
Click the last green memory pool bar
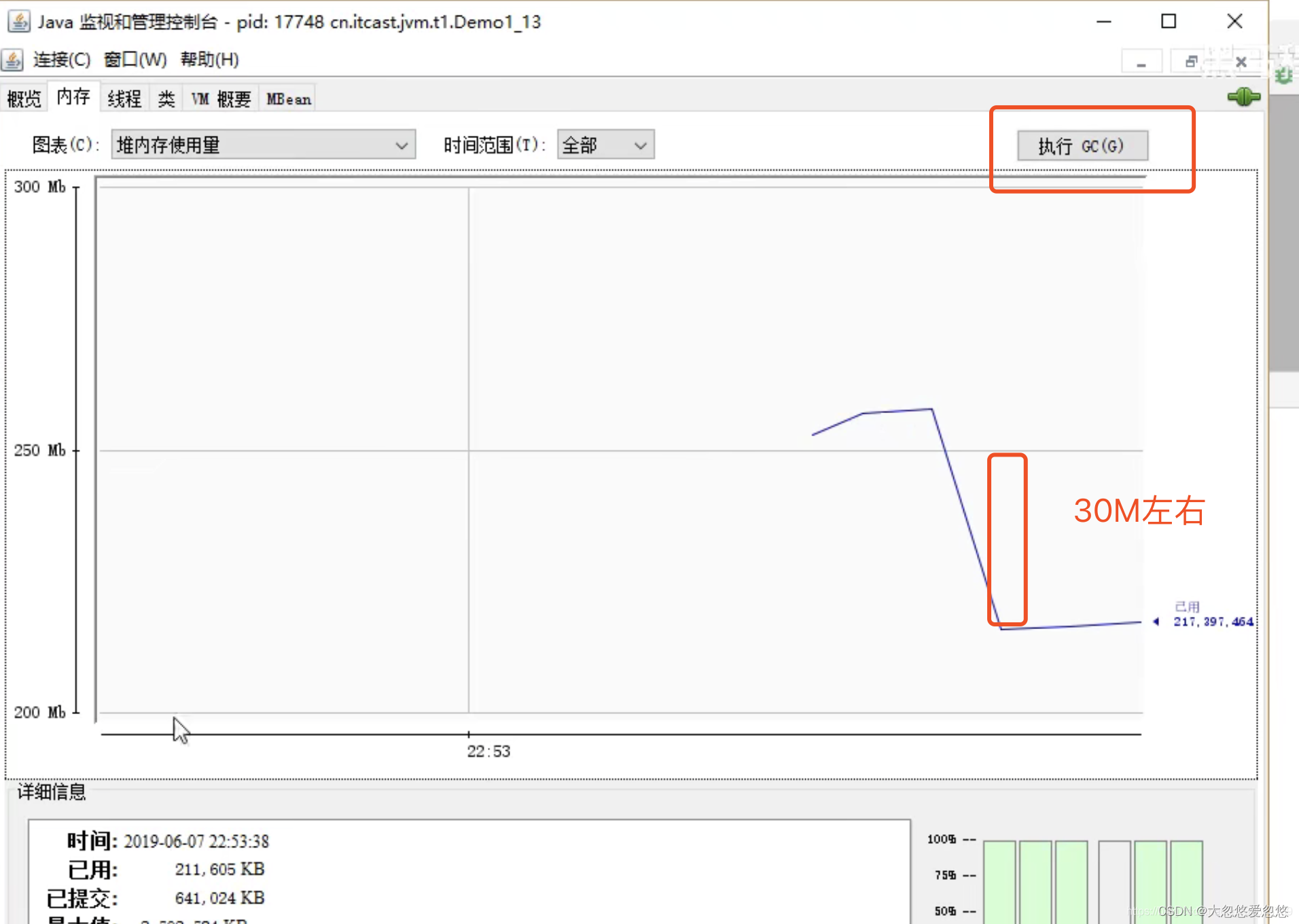1186,882
